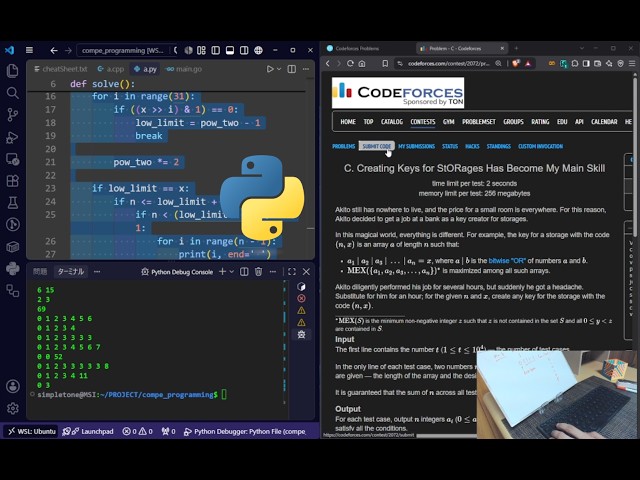
Task: Open panel overflow views menu beside ターミナル
Action: (x=97, y=272)
